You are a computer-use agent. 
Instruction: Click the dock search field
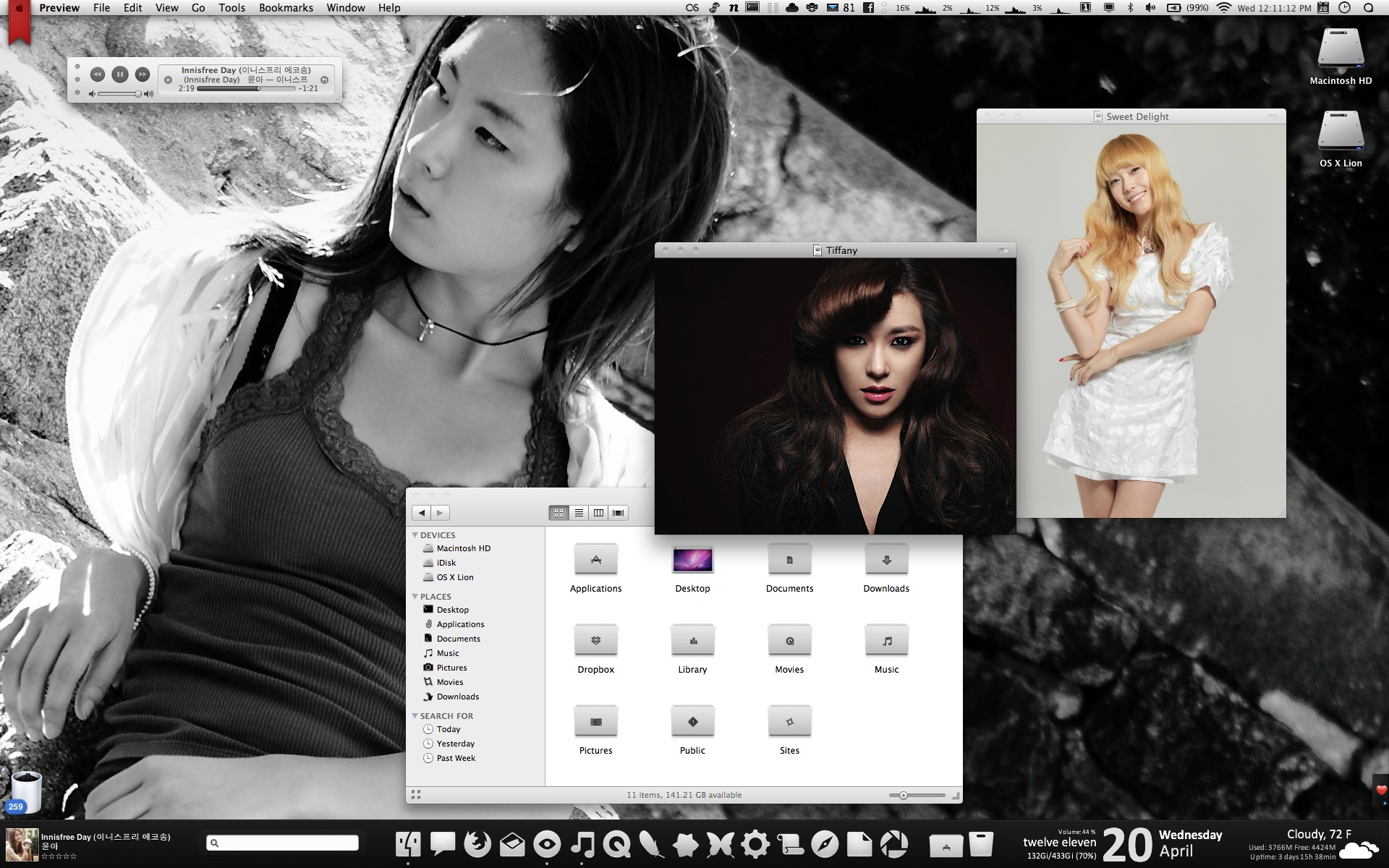pyautogui.click(x=284, y=843)
